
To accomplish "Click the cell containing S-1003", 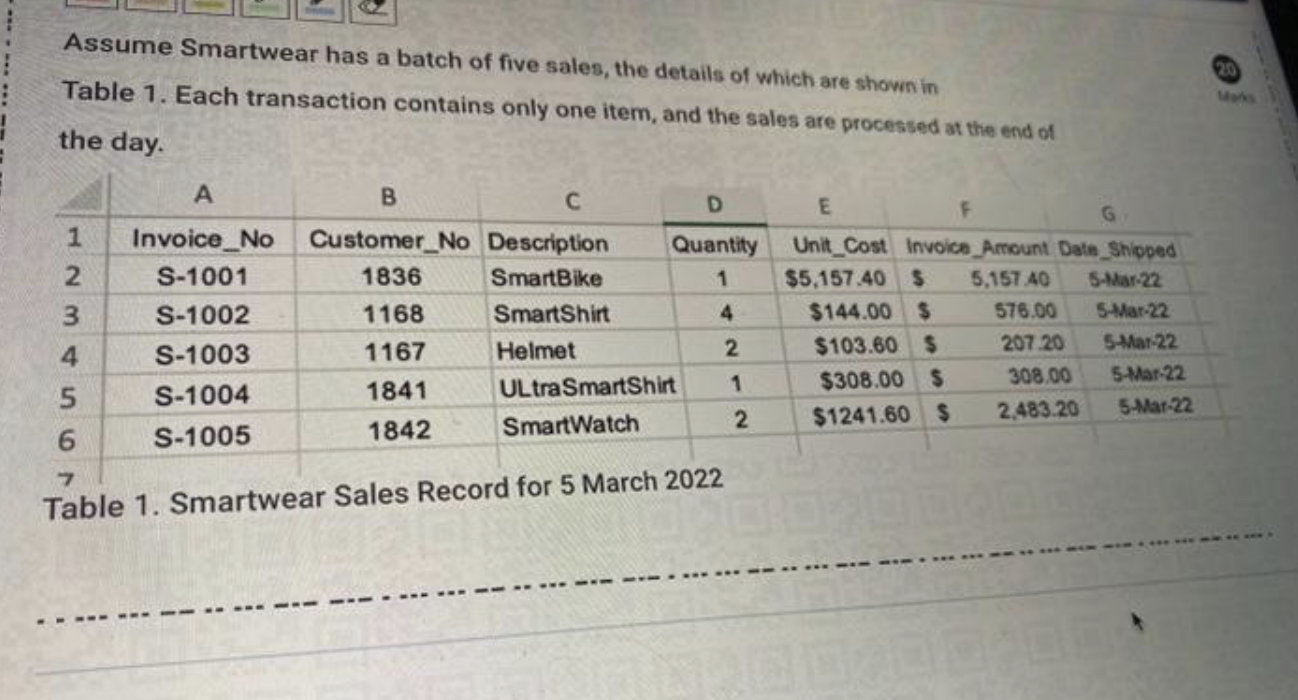I will (x=203, y=354).
